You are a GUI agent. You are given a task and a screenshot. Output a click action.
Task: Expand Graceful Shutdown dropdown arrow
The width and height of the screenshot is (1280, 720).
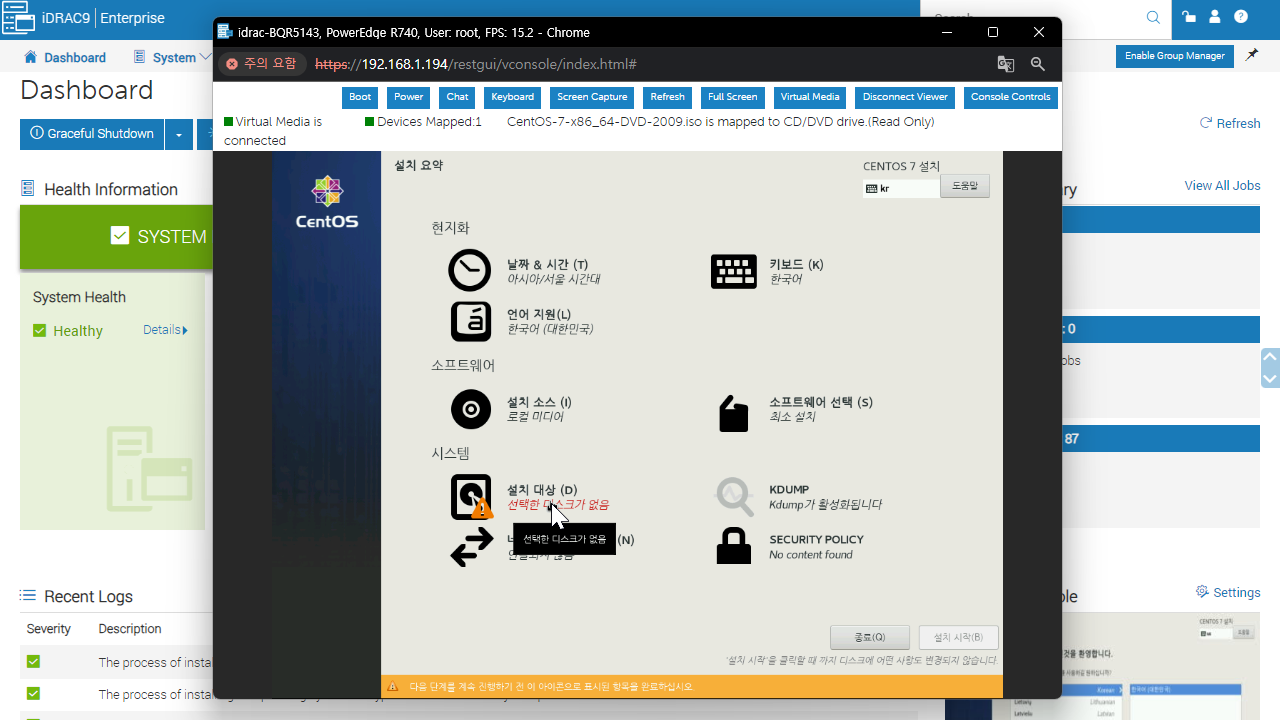[179, 134]
